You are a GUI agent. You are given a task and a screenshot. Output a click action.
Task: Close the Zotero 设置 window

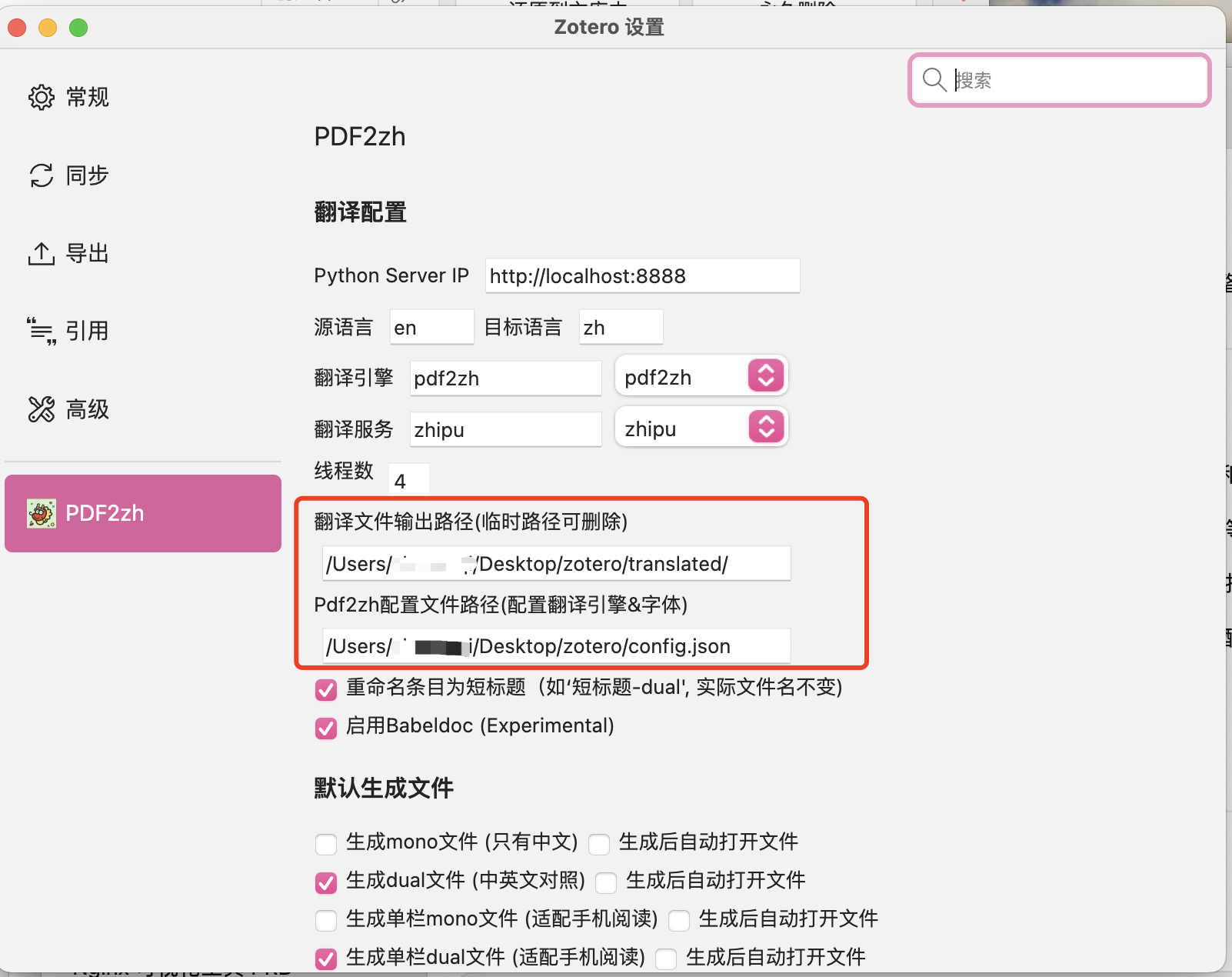coord(17,28)
